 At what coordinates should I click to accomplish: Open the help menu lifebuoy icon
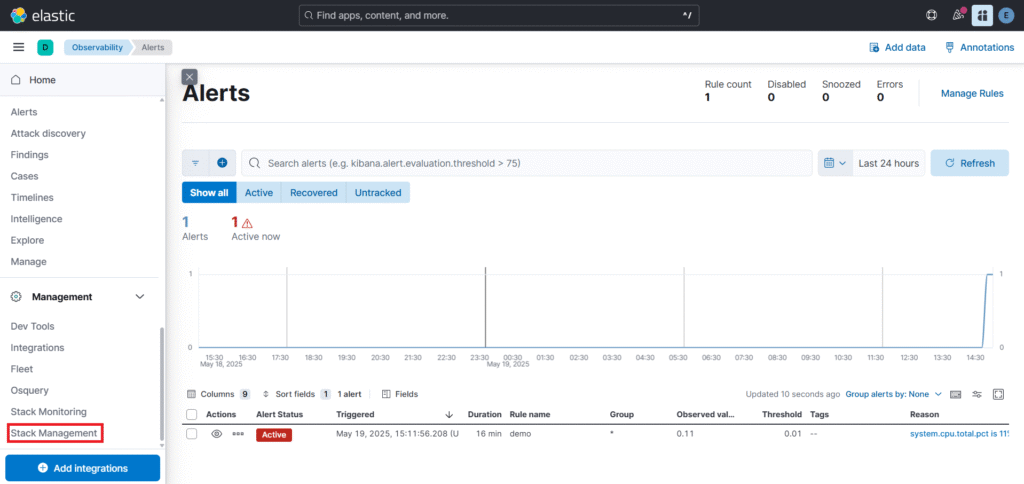pyautogui.click(x=932, y=15)
